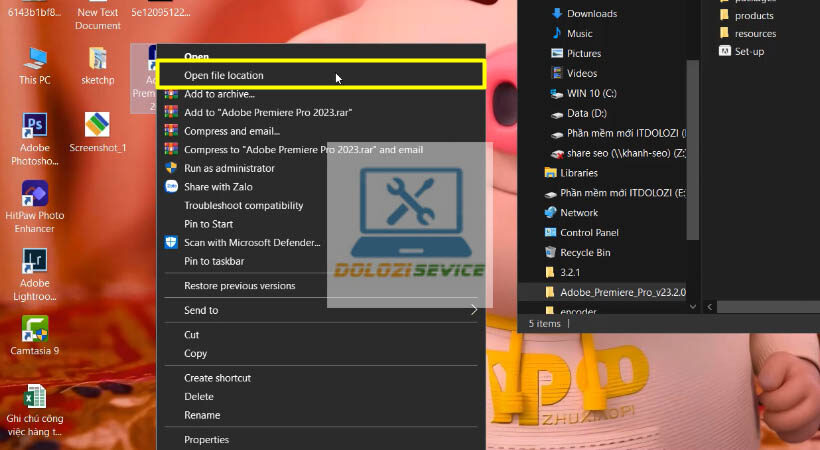Select Share with Zalo option
This screenshot has width=820, height=450.
click(222, 187)
